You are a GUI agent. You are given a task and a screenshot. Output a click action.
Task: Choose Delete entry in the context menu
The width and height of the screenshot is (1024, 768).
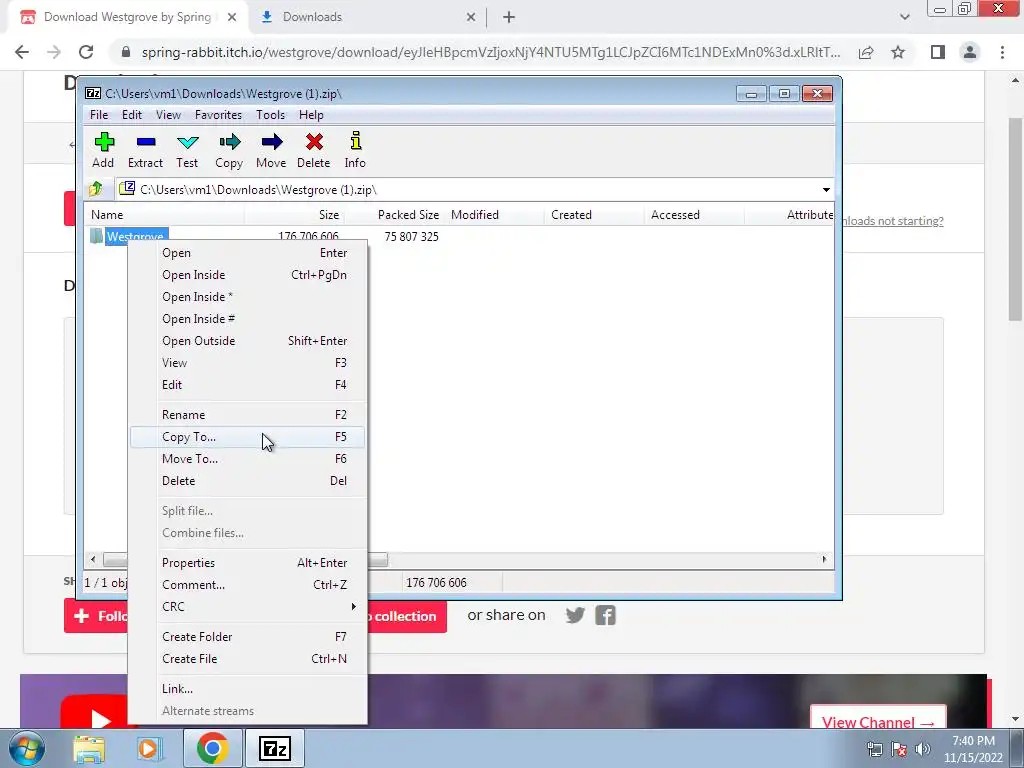248,481
